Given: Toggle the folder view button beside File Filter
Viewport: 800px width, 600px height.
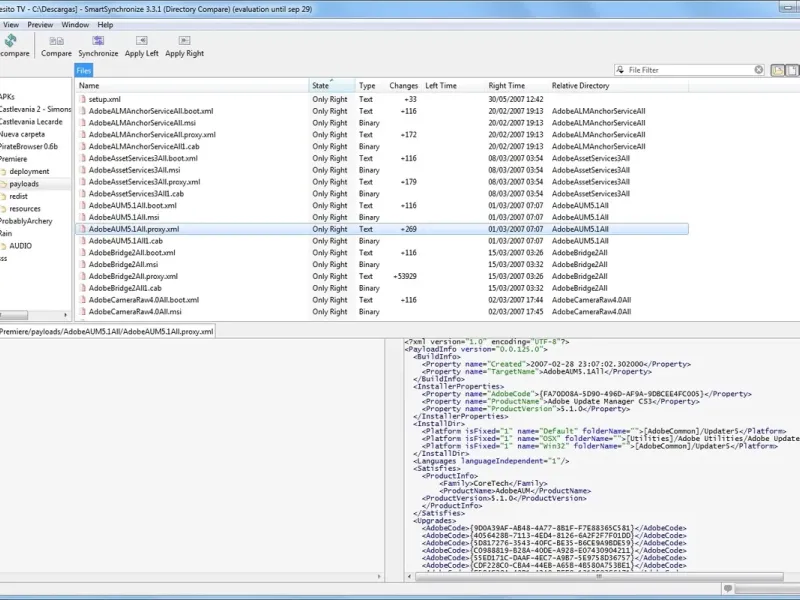Looking at the screenshot, I should click(x=777, y=71).
